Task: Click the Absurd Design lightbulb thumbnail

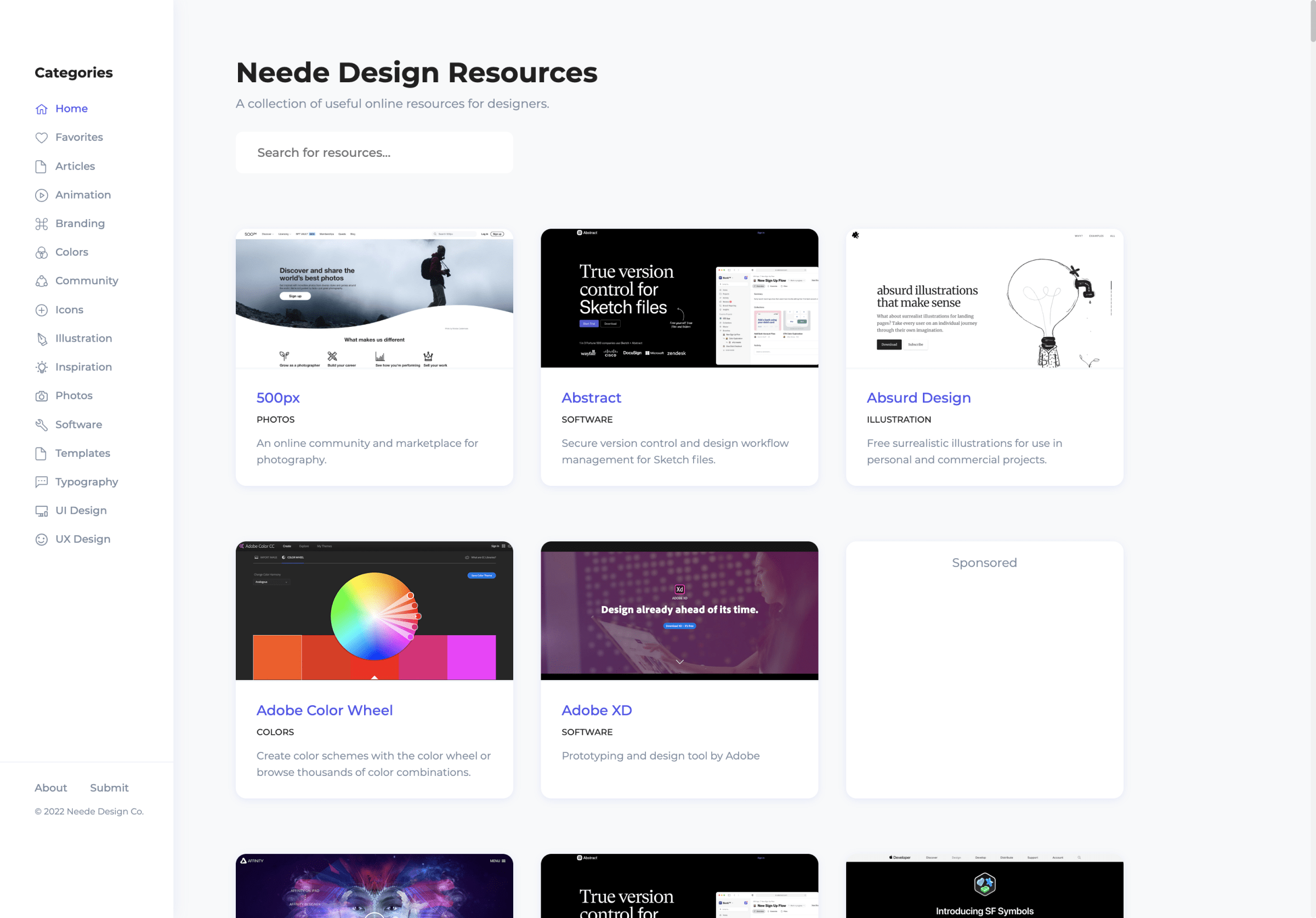Action: click(985, 298)
